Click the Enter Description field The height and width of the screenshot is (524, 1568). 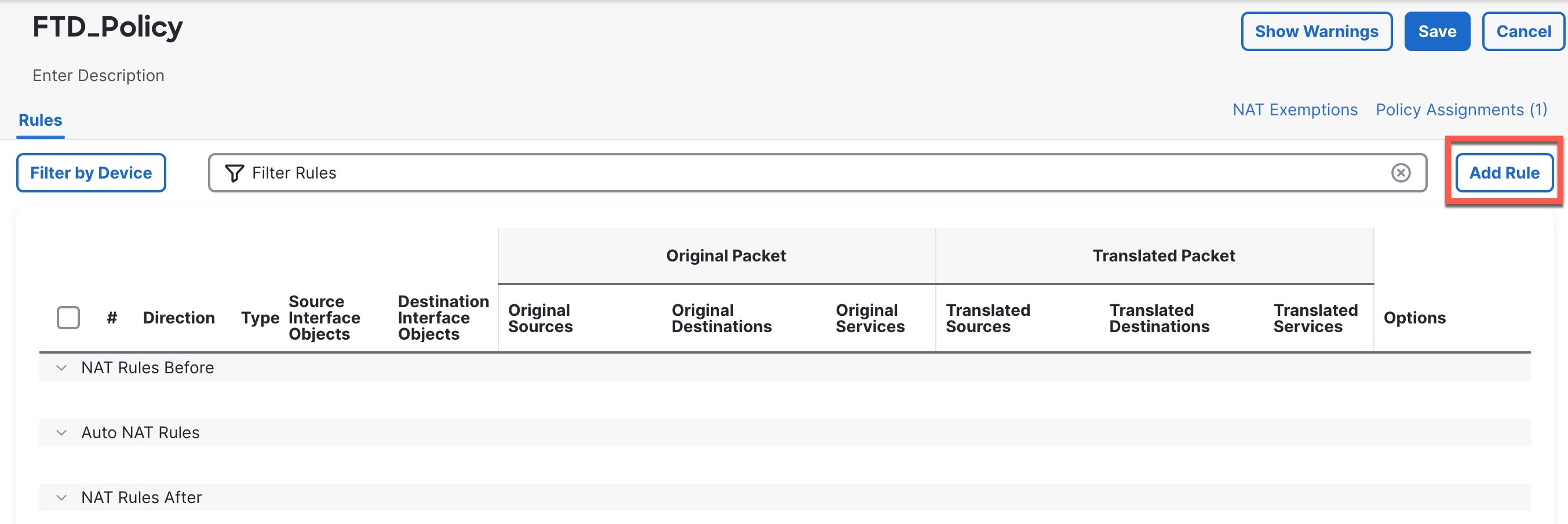point(99,75)
